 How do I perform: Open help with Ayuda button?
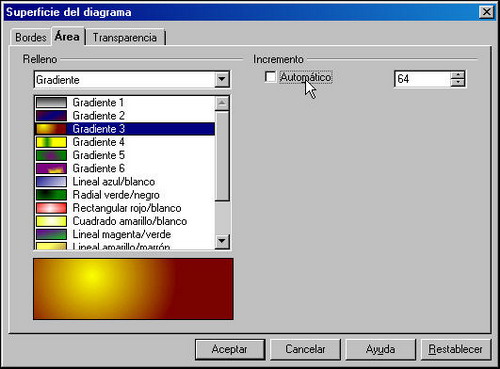point(381,349)
